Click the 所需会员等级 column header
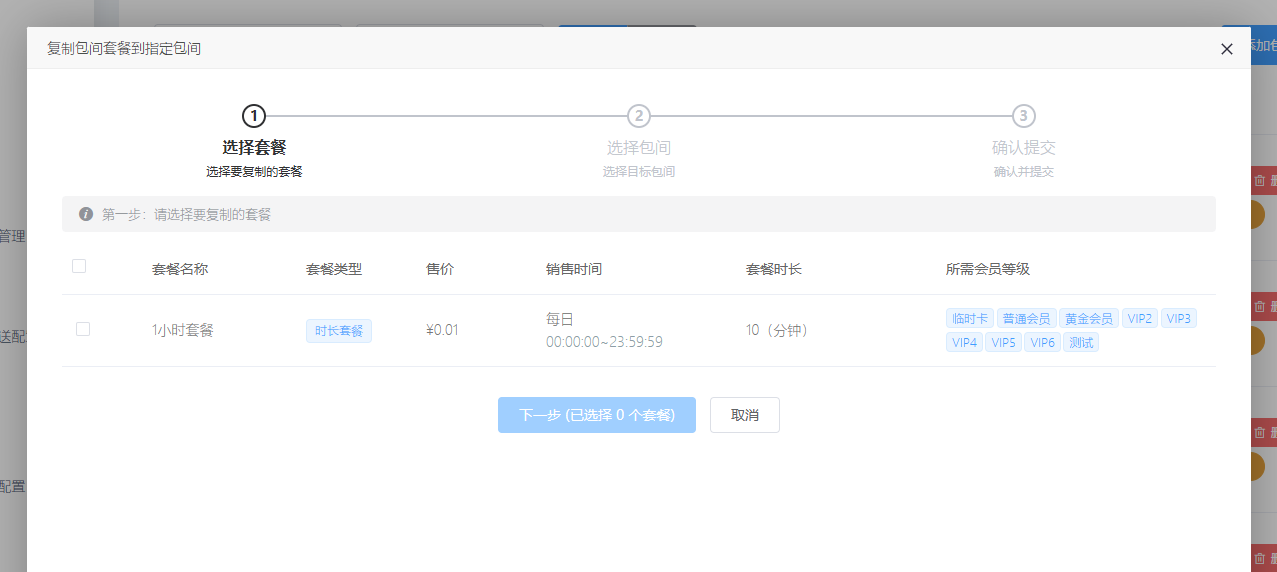This screenshot has width=1277, height=572. click(988, 269)
